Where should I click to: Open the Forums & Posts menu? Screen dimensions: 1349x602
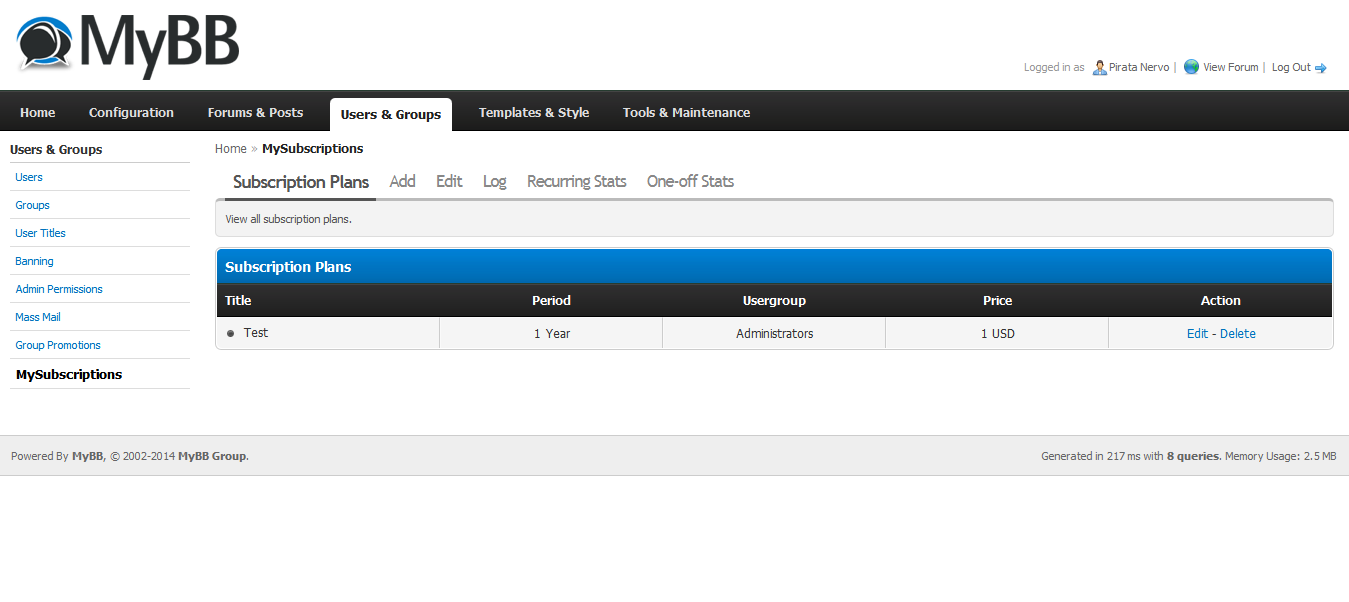tap(255, 113)
